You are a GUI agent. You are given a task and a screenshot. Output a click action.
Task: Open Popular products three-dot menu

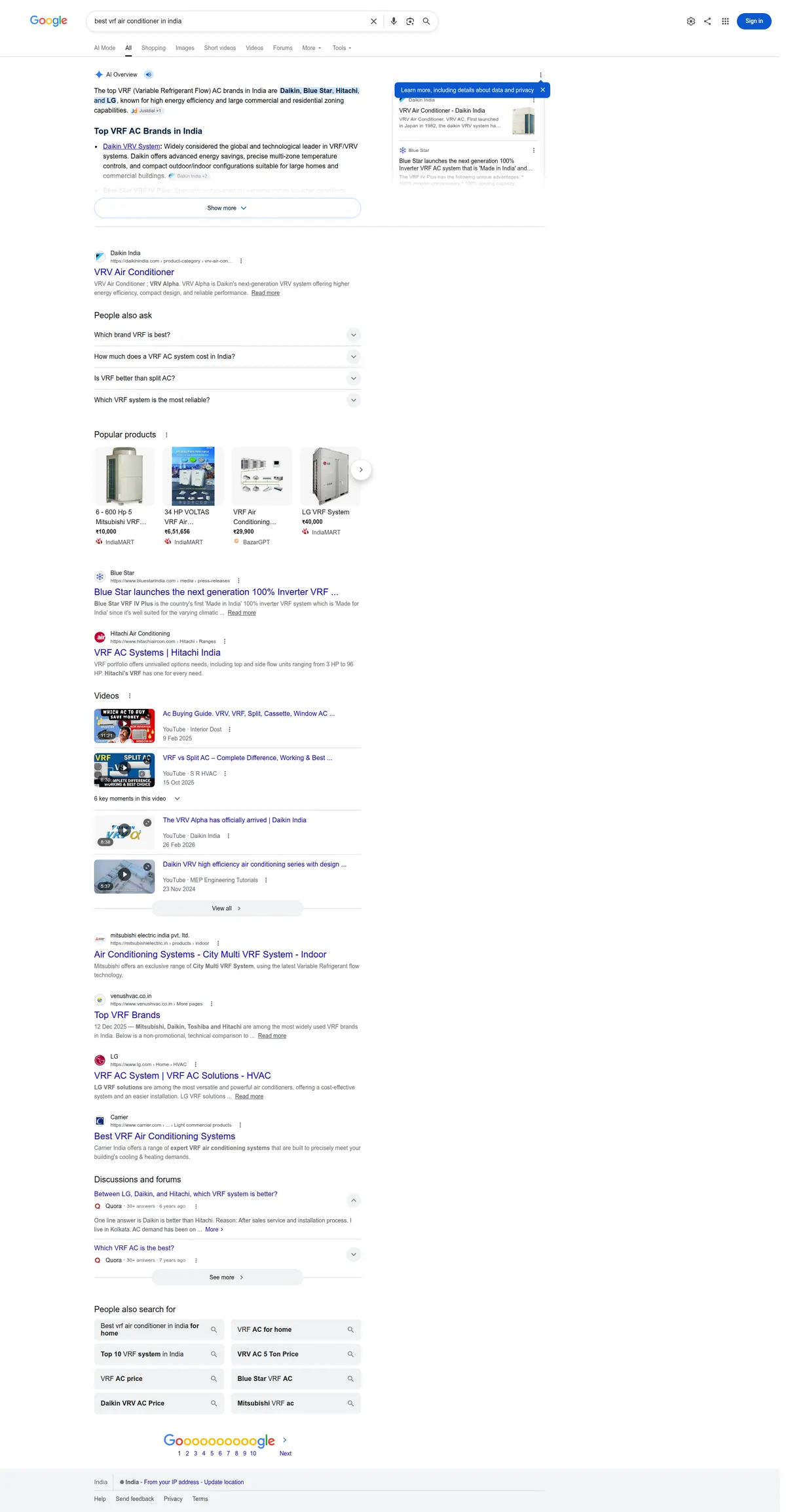coord(166,435)
